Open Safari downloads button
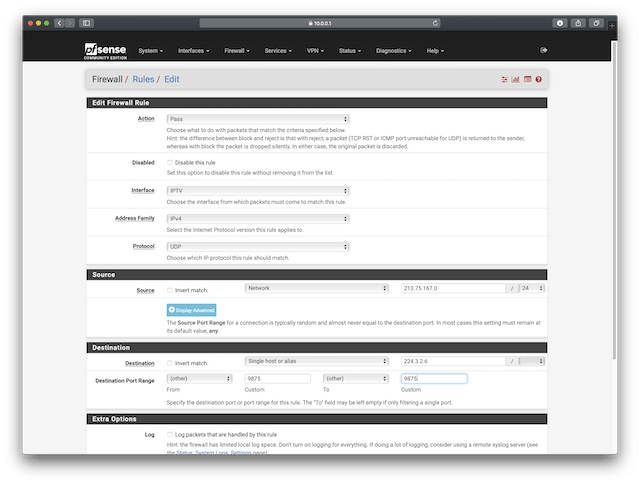 [560, 23]
